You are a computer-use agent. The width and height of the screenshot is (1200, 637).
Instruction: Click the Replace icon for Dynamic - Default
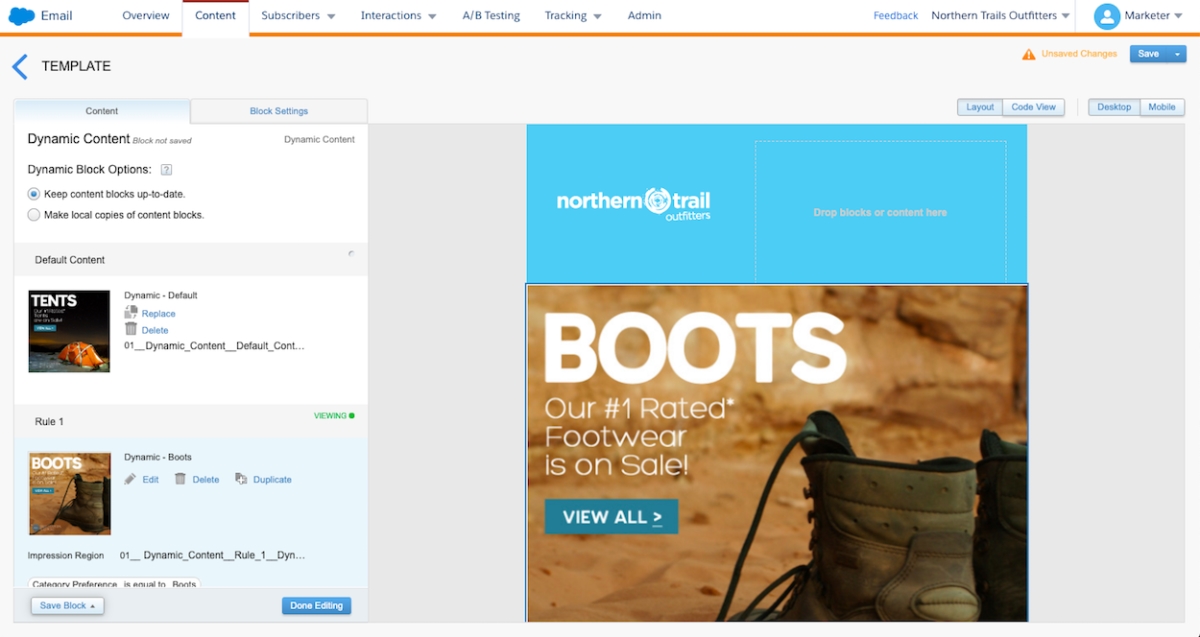point(131,313)
